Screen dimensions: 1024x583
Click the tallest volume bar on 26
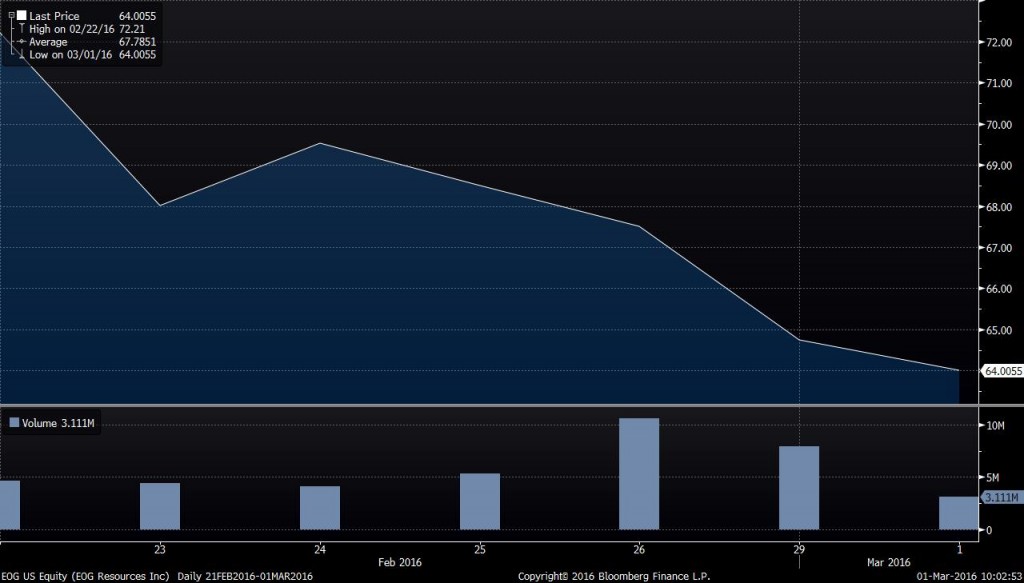(639, 473)
